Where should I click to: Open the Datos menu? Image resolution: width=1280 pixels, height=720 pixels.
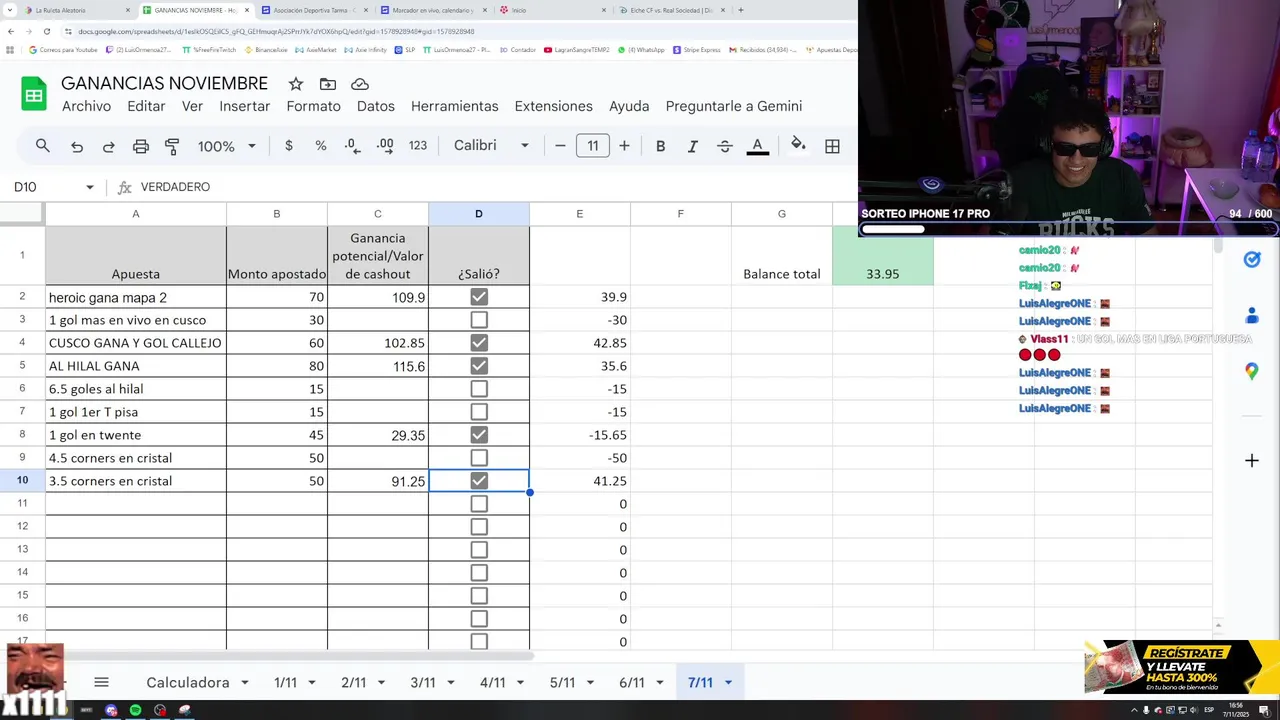point(376,106)
